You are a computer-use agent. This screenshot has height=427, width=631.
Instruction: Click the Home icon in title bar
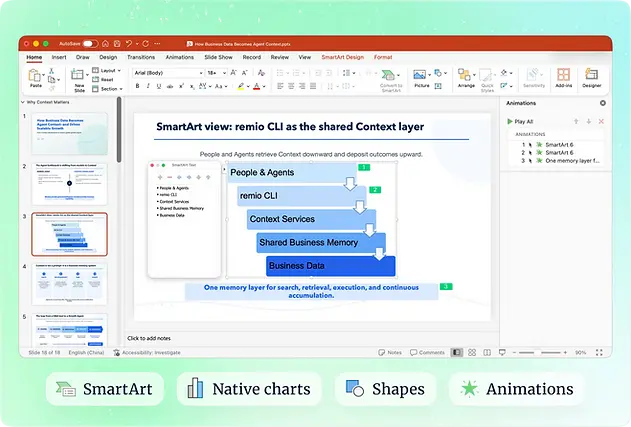point(105,43)
